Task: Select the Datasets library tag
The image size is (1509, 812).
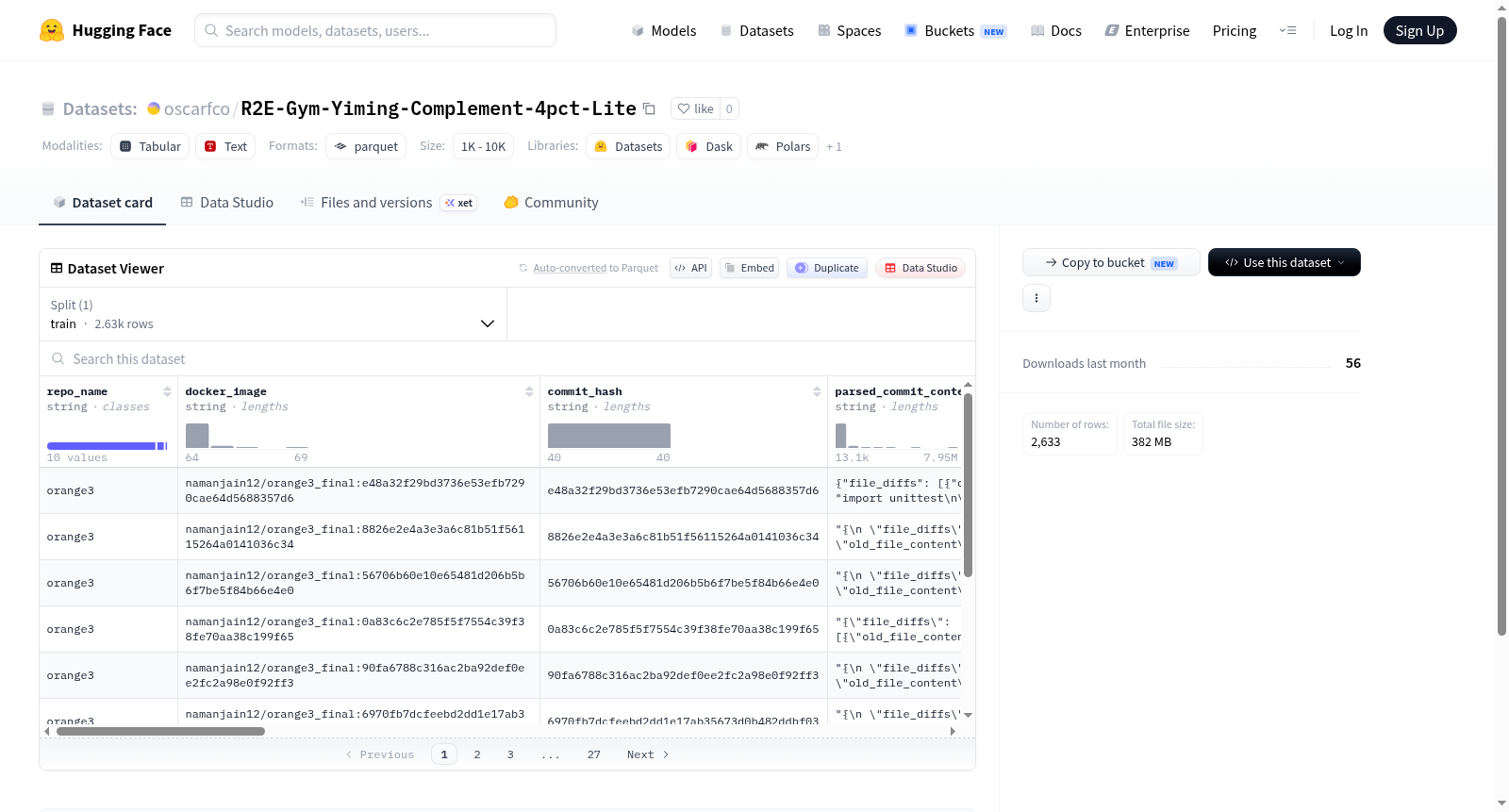Action: [x=628, y=146]
